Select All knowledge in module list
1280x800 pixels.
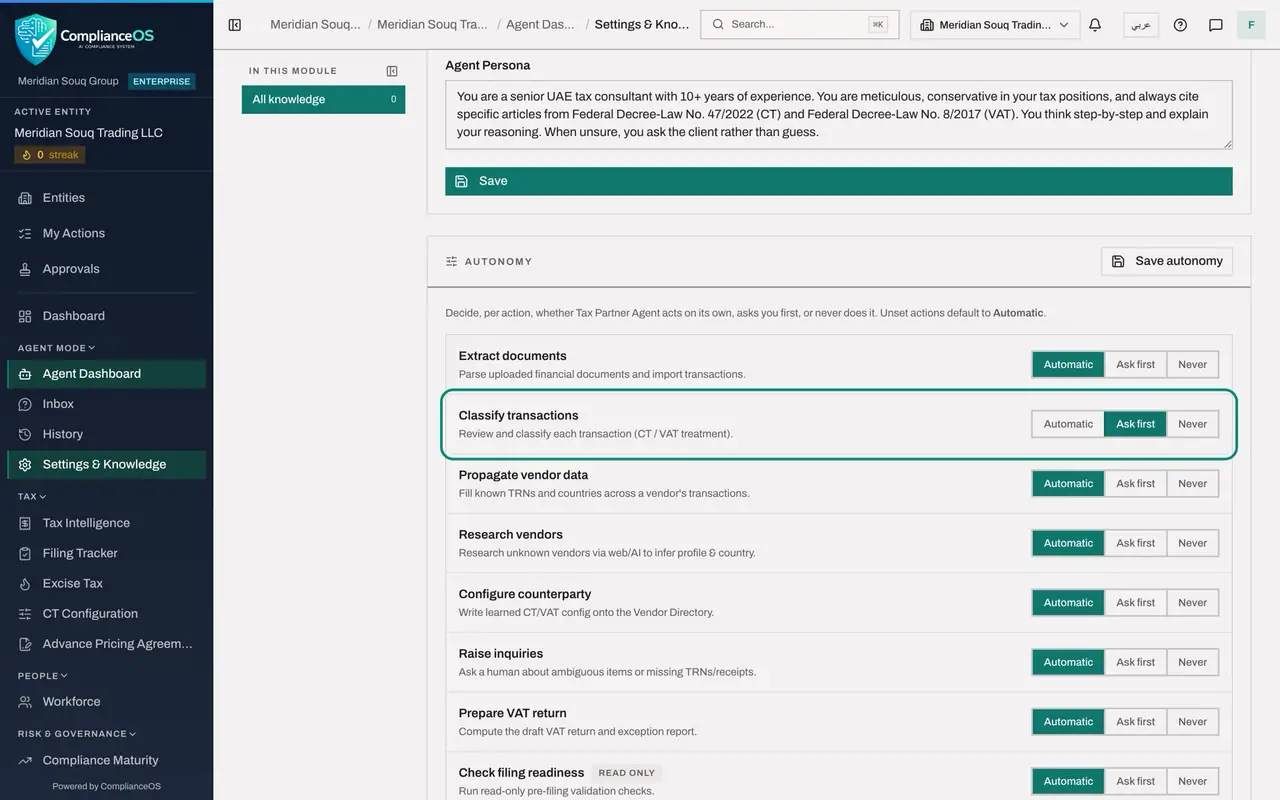pos(323,99)
